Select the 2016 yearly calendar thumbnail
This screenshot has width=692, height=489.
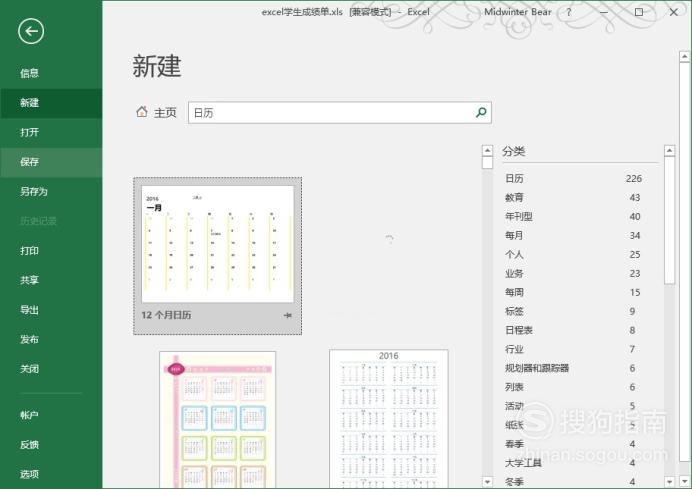[388, 419]
